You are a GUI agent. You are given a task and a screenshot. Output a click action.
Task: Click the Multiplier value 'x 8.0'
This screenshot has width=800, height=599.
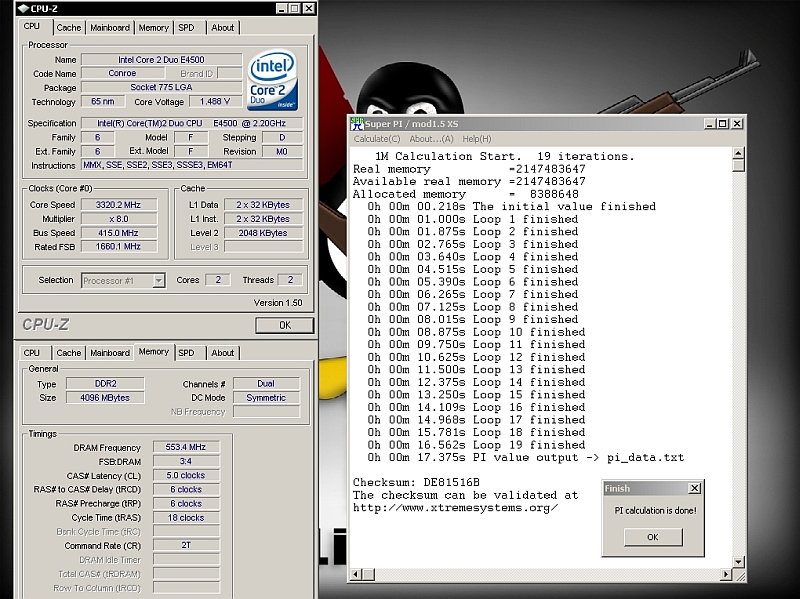118,219
